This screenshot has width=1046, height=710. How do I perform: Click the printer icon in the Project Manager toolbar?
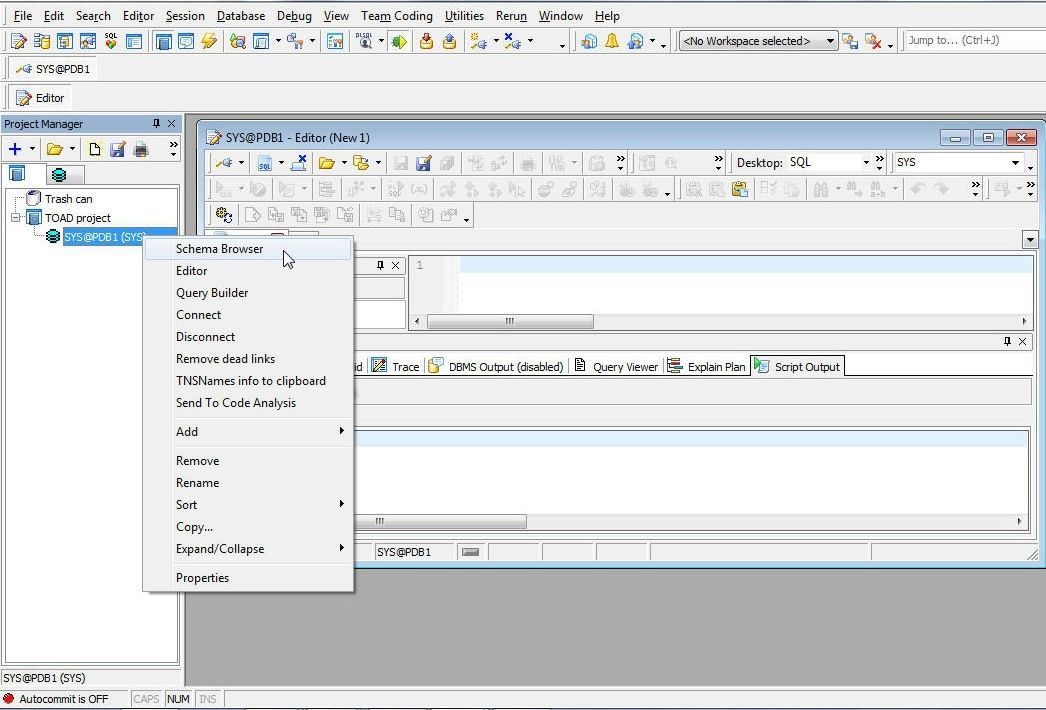(141, 149)
